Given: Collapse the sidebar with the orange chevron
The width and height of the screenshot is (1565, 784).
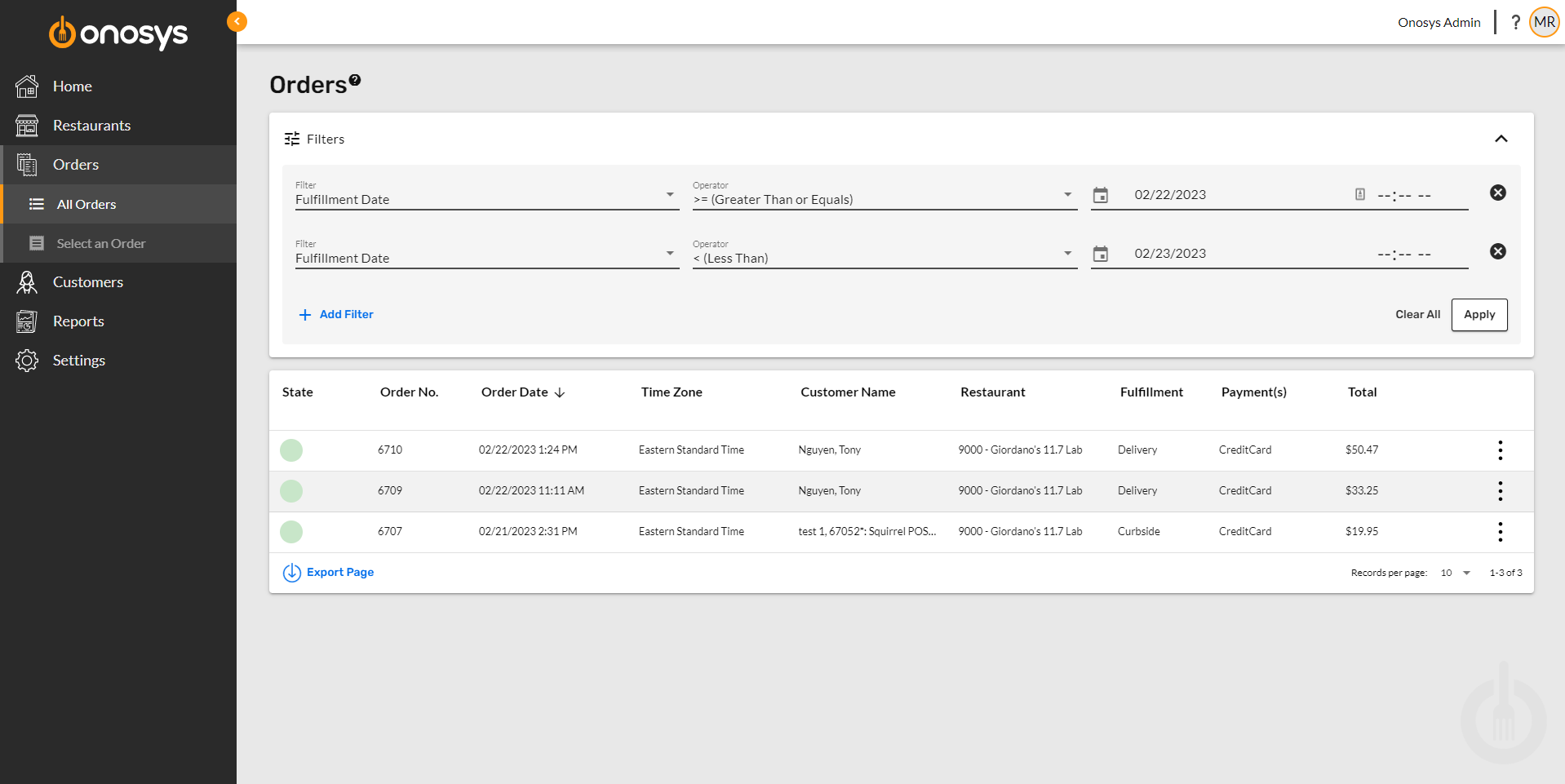Looking at the screenshot, I should tap(237, 20).
